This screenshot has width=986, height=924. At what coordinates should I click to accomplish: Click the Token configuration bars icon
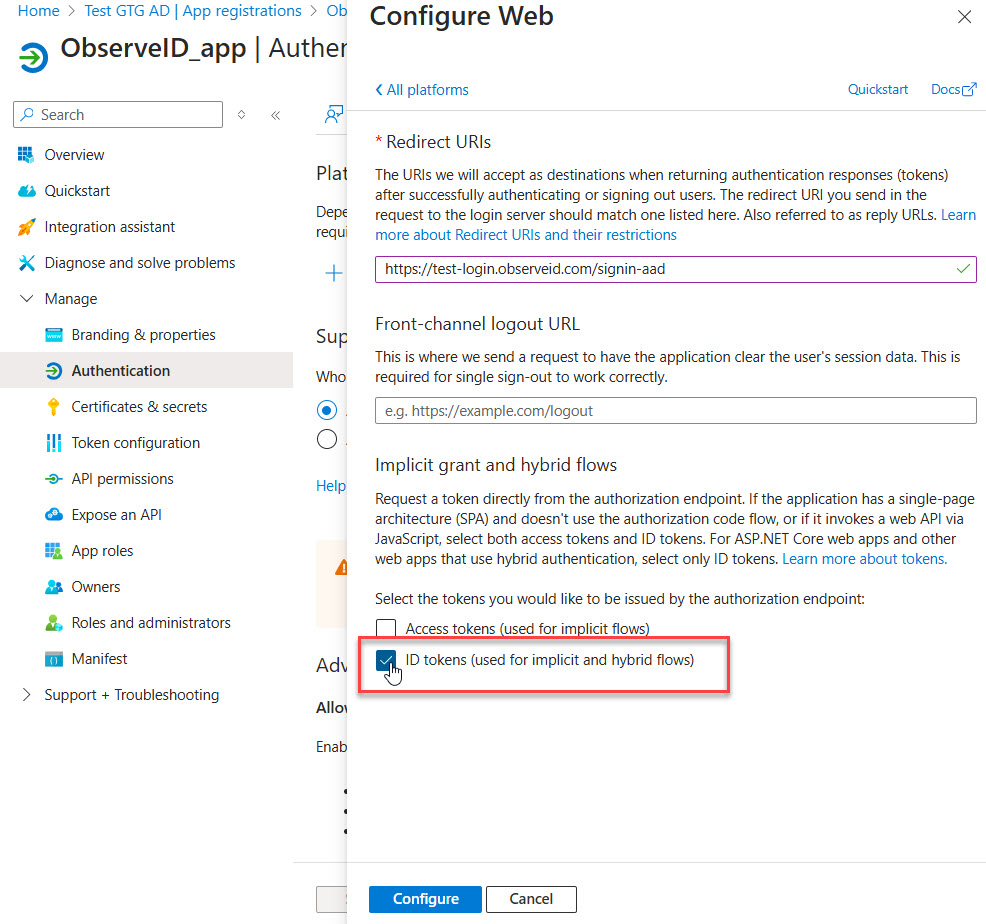click(53, 443)
